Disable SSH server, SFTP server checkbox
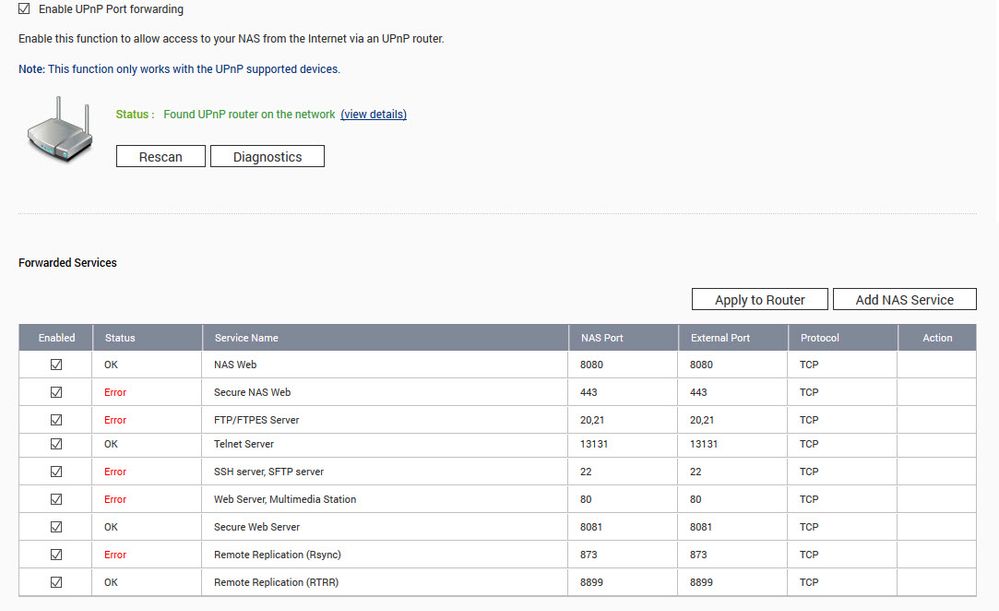The image size is (999, 611). point(56,471)
